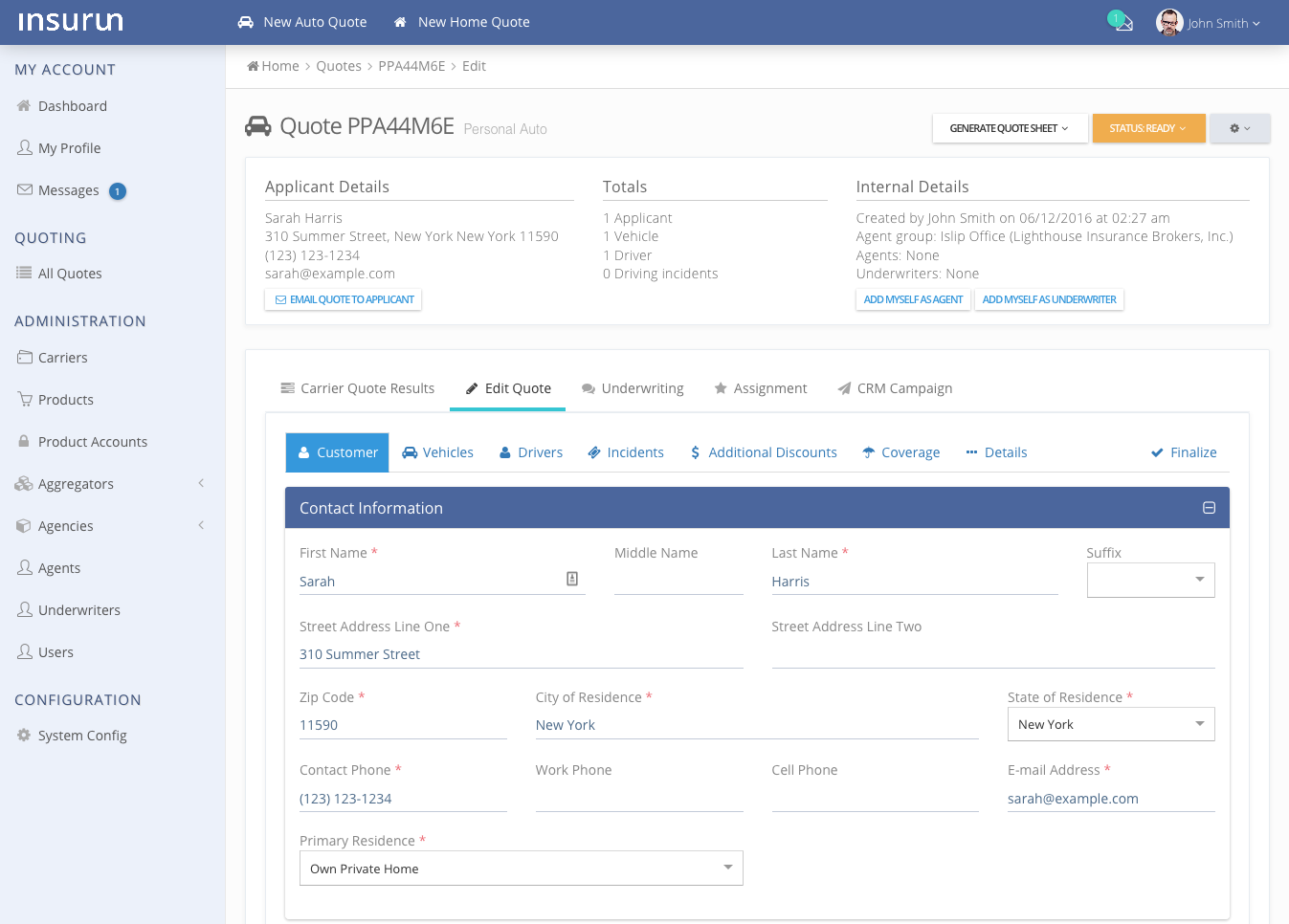This screenshot has width=1289, height=924.
Task: Expand the Aggregators submenu chevron
Action: [x=201, y=483]
